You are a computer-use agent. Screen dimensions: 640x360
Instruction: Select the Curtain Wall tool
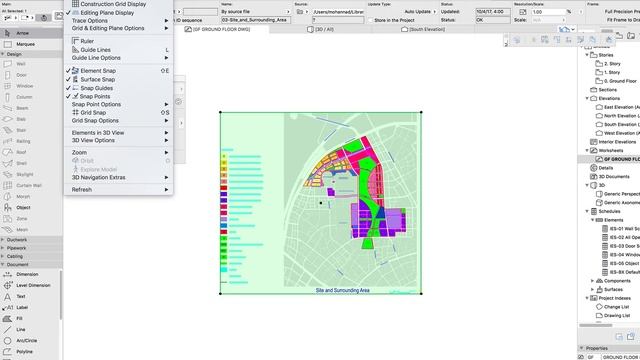click(x=31, y=185)
